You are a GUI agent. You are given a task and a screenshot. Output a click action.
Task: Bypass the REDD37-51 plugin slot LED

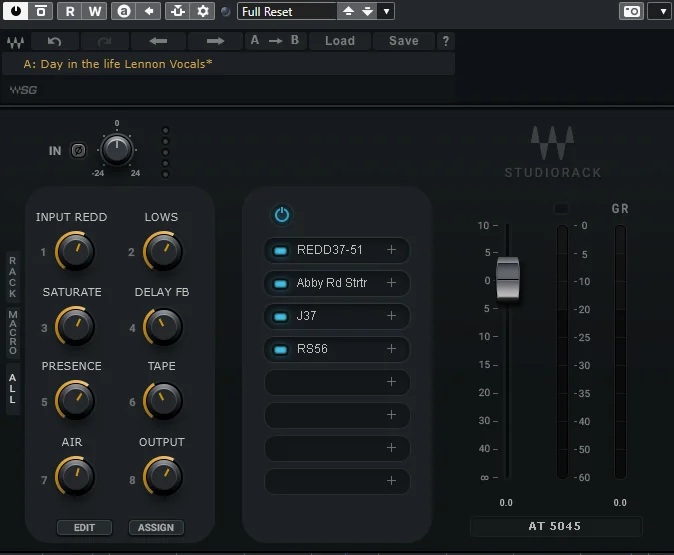click(x=281, y=251)
